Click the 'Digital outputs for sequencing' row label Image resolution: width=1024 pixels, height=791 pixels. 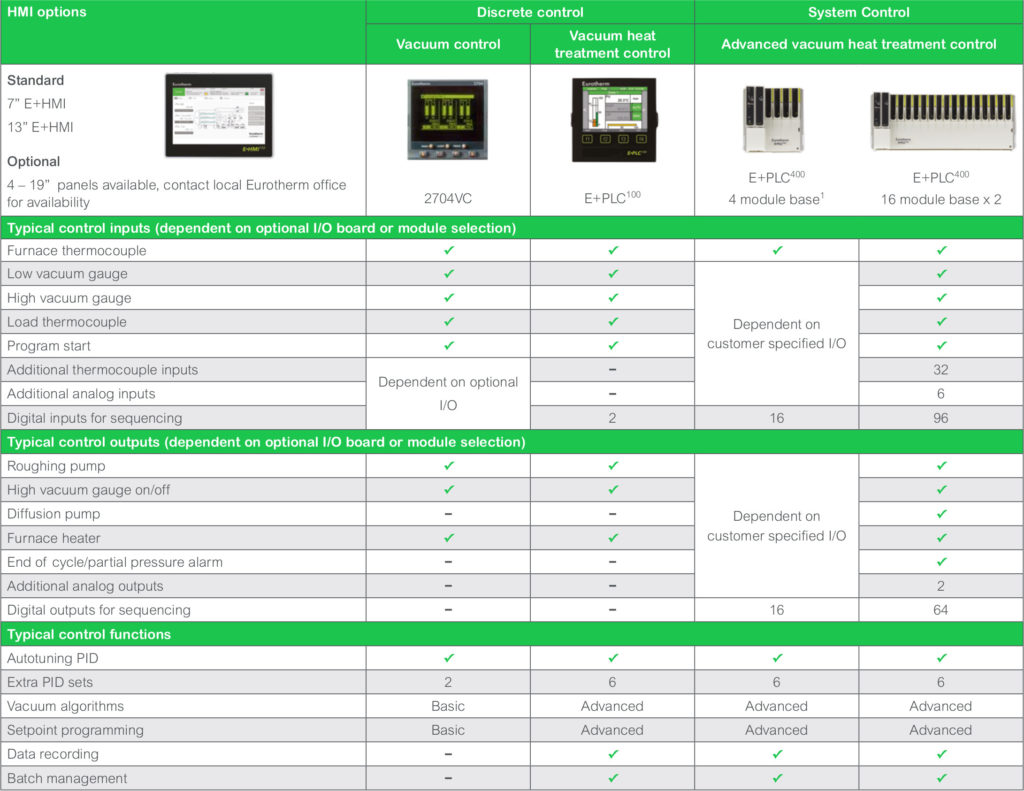tap(99, 609)
